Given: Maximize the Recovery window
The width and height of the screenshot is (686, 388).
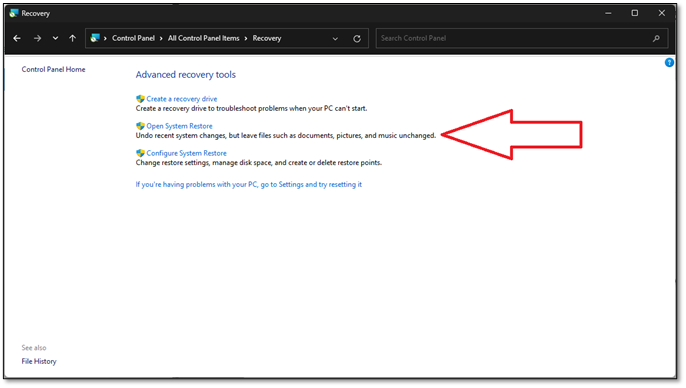Looking at the screenshot, I should (x=634, y=13).
